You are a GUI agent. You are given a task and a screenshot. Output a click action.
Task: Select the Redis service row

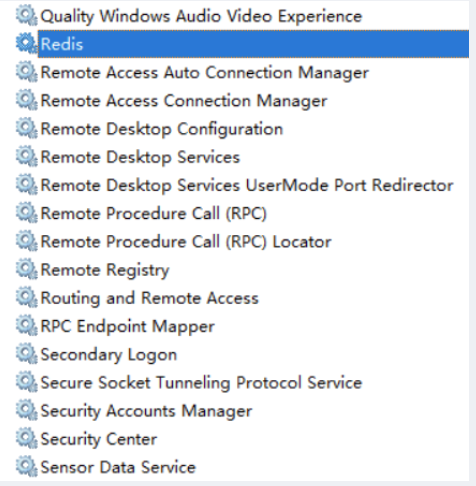[x=253, y=44]
